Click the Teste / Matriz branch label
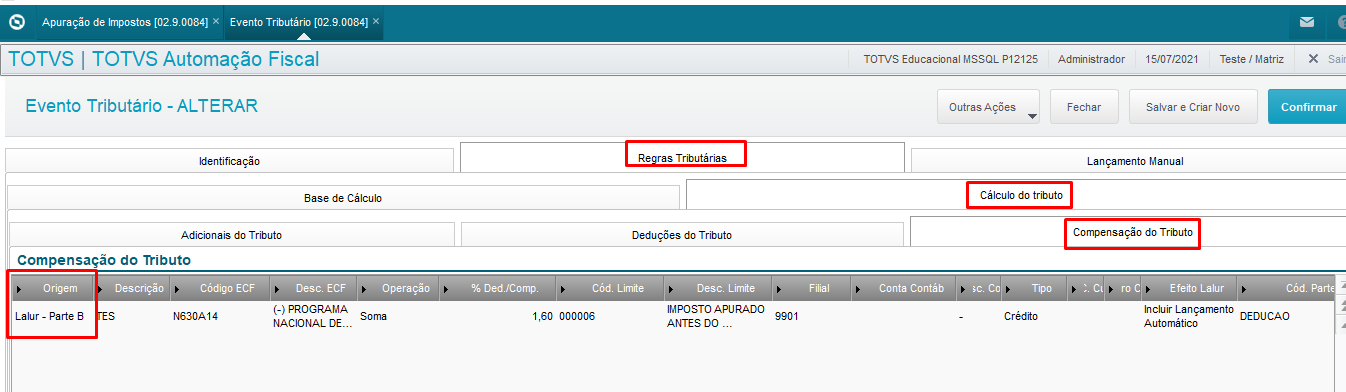Image resolution: width=1346 pixels, height=392 pixels. (x=1251, y=59)
